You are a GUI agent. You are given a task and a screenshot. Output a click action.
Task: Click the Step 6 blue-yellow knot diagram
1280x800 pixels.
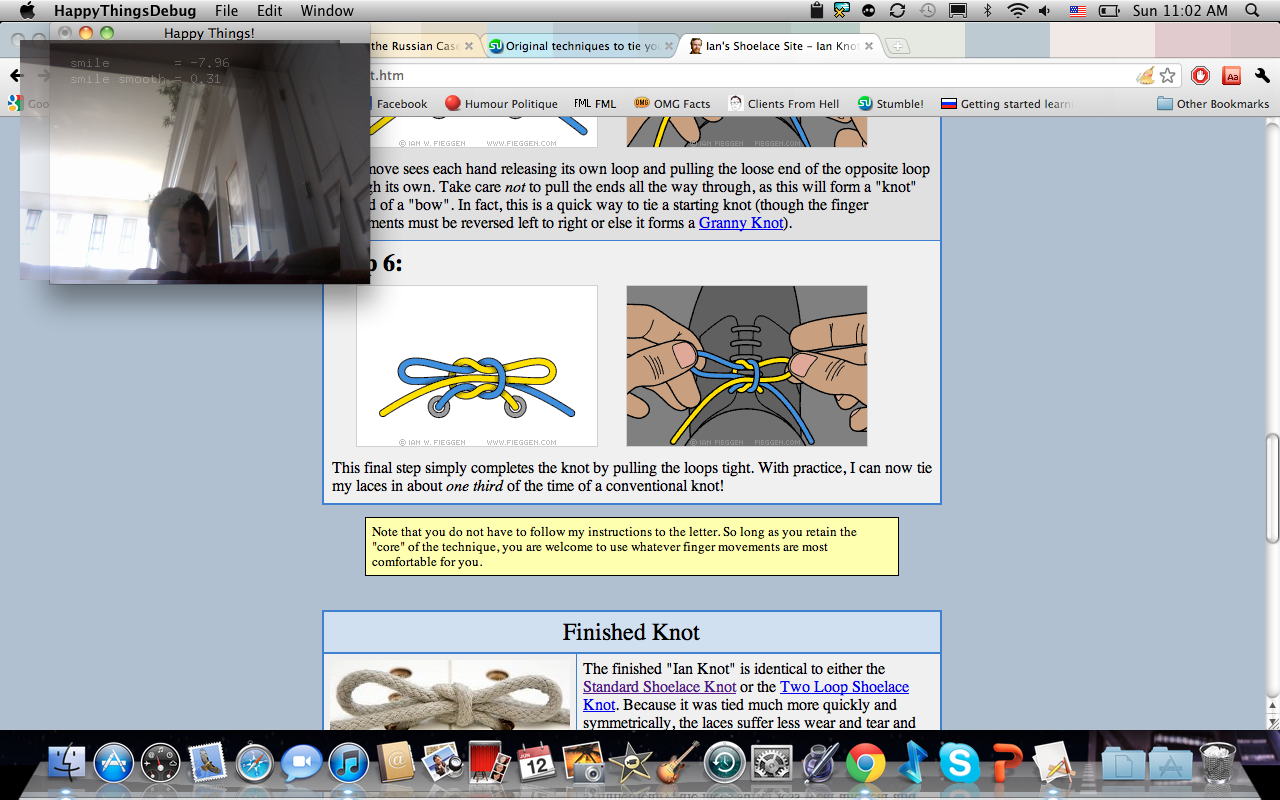[x=477, y=366]
